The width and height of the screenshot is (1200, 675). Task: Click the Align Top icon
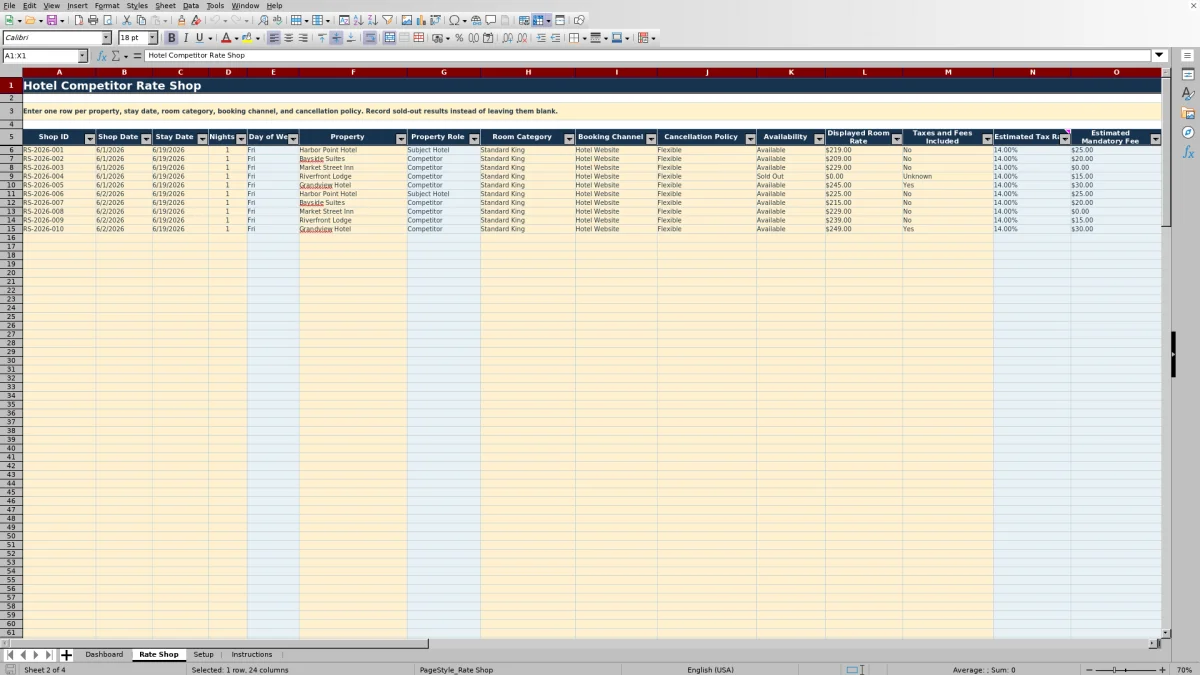coord(322,38)
